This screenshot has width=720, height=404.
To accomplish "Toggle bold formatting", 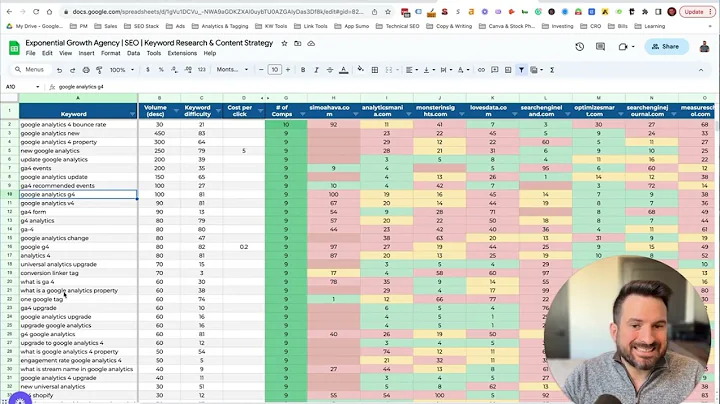I will click(303, 70).
